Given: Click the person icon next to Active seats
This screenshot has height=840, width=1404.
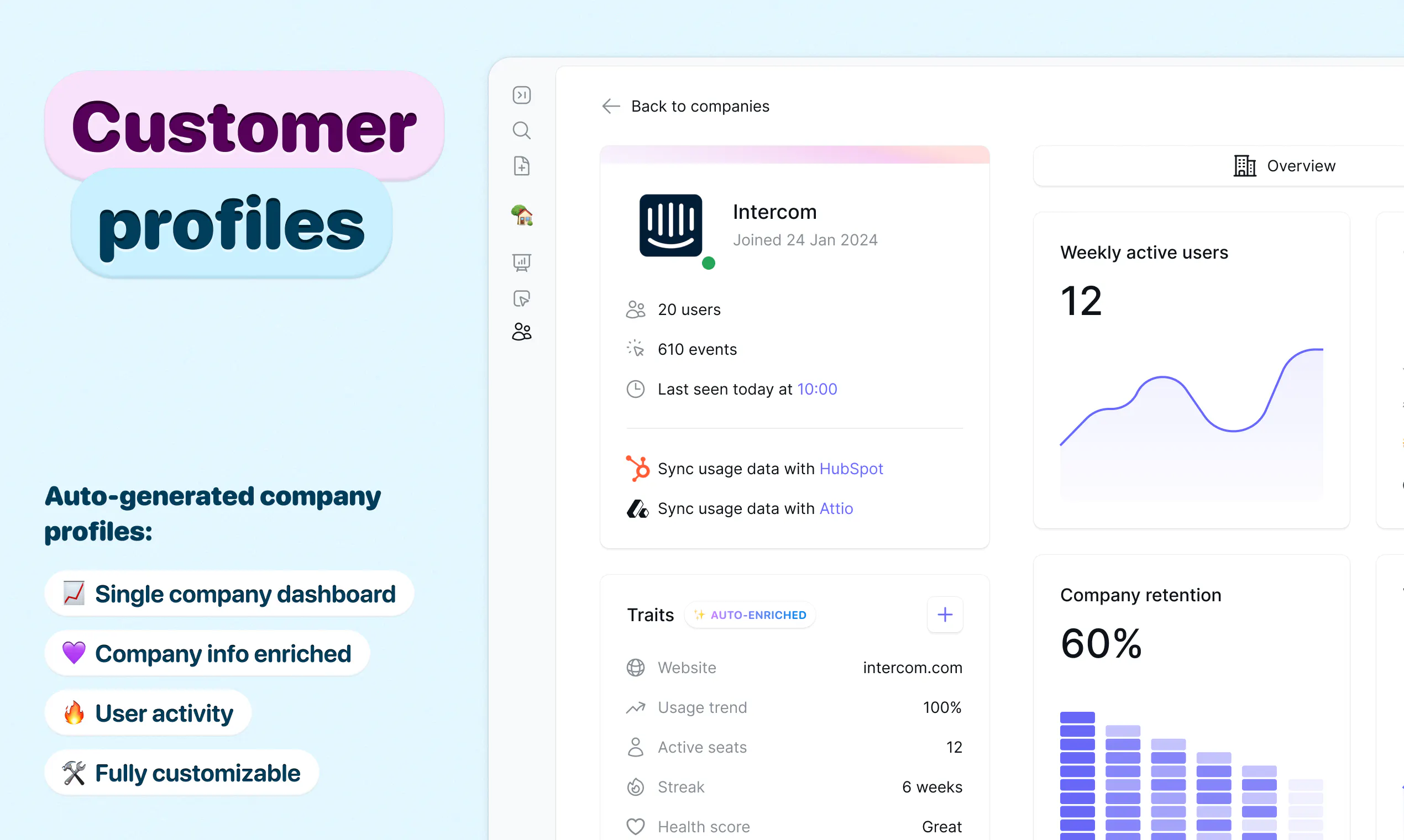Looking at the screenshot, I should click(636, 747).
